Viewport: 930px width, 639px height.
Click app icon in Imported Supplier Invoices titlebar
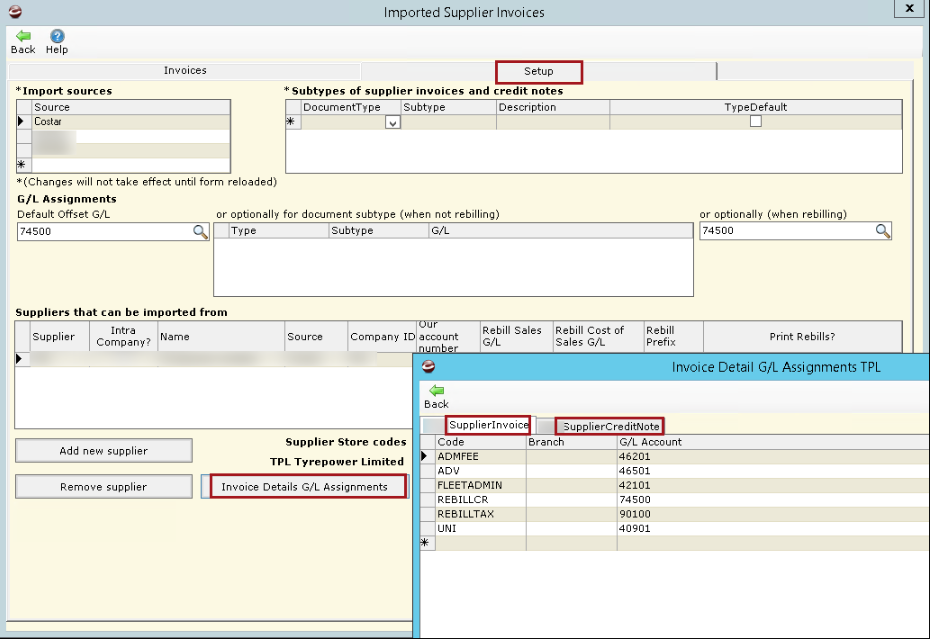14,12
